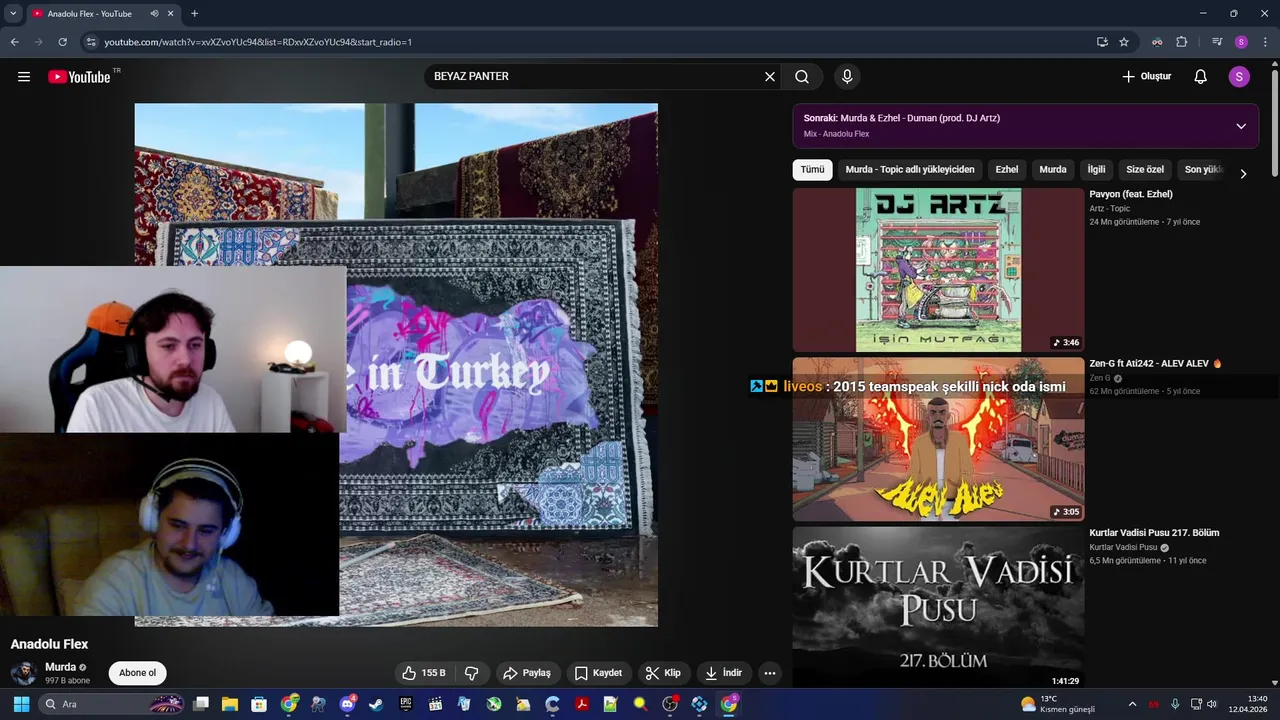This screenshot has width=1280, height=720.
Task: Run search with the magnifier button
Action: (x=802, y=77)
